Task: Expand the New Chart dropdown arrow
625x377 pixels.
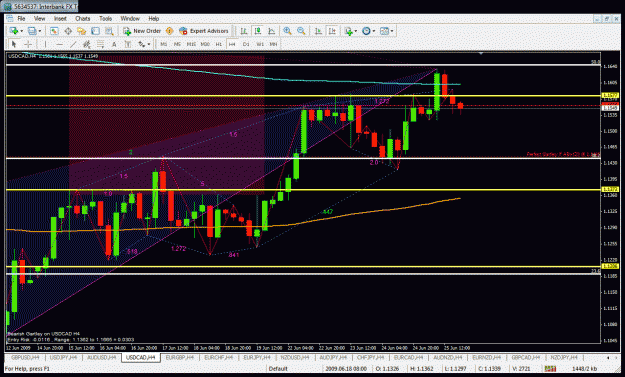Action: (22, 31)
